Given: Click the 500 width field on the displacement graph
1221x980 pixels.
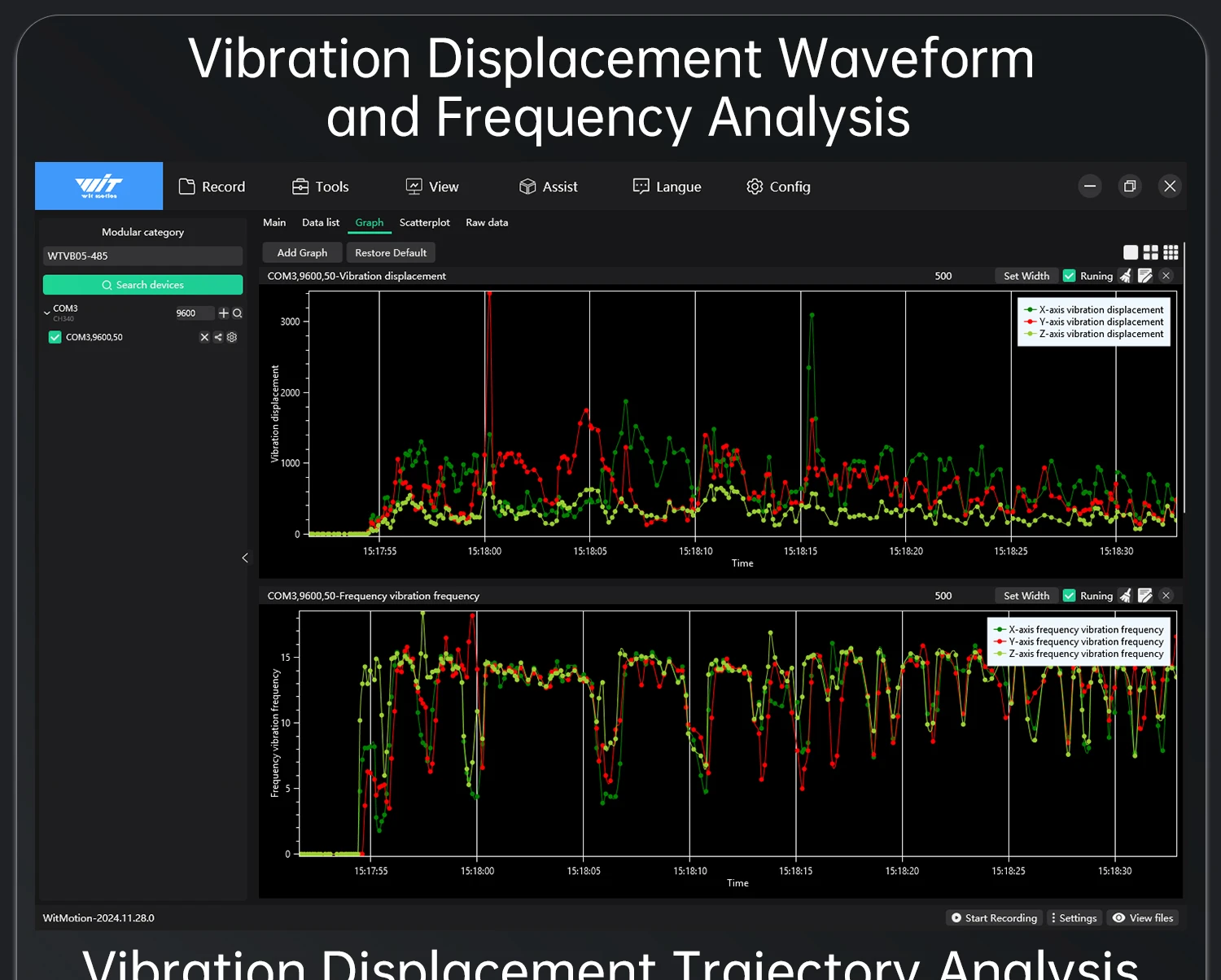Looking at the screenshot, I should point(943,276).
